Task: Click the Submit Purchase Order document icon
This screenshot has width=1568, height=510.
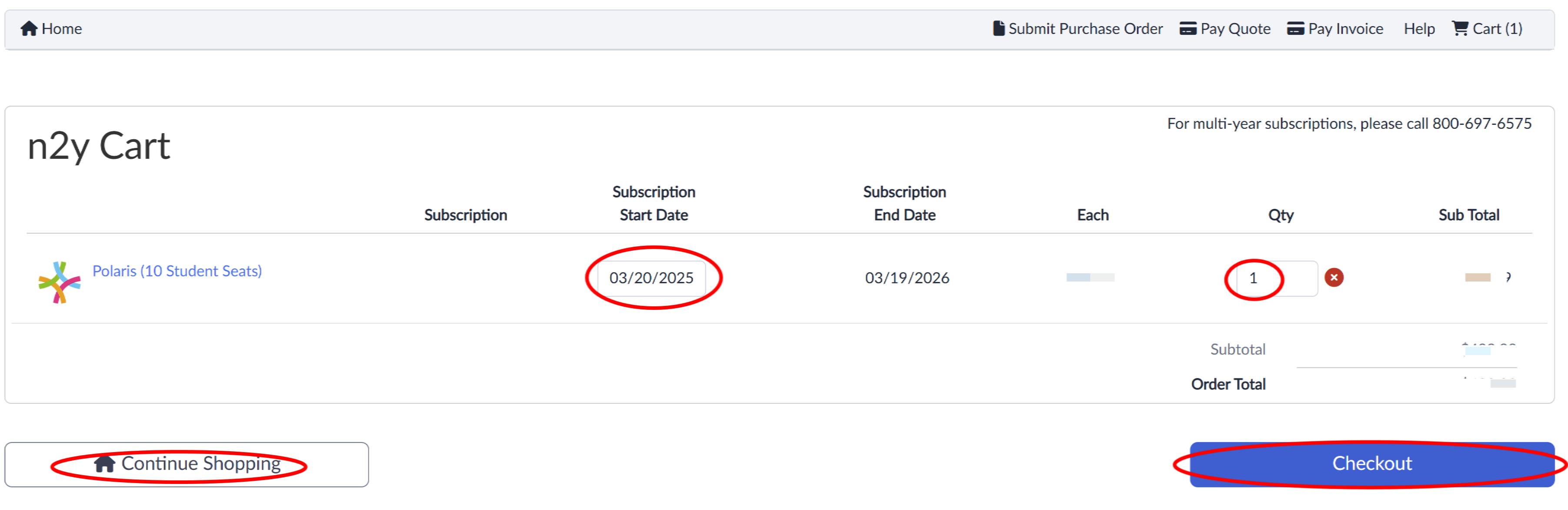Action: click(x=998, y=29)
